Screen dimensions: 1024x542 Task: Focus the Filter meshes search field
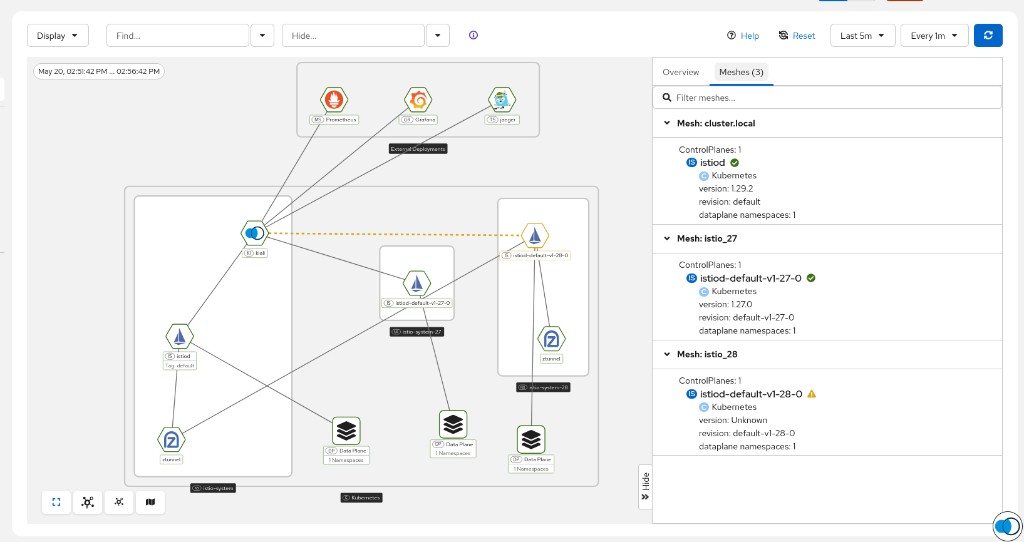(827, 97)
